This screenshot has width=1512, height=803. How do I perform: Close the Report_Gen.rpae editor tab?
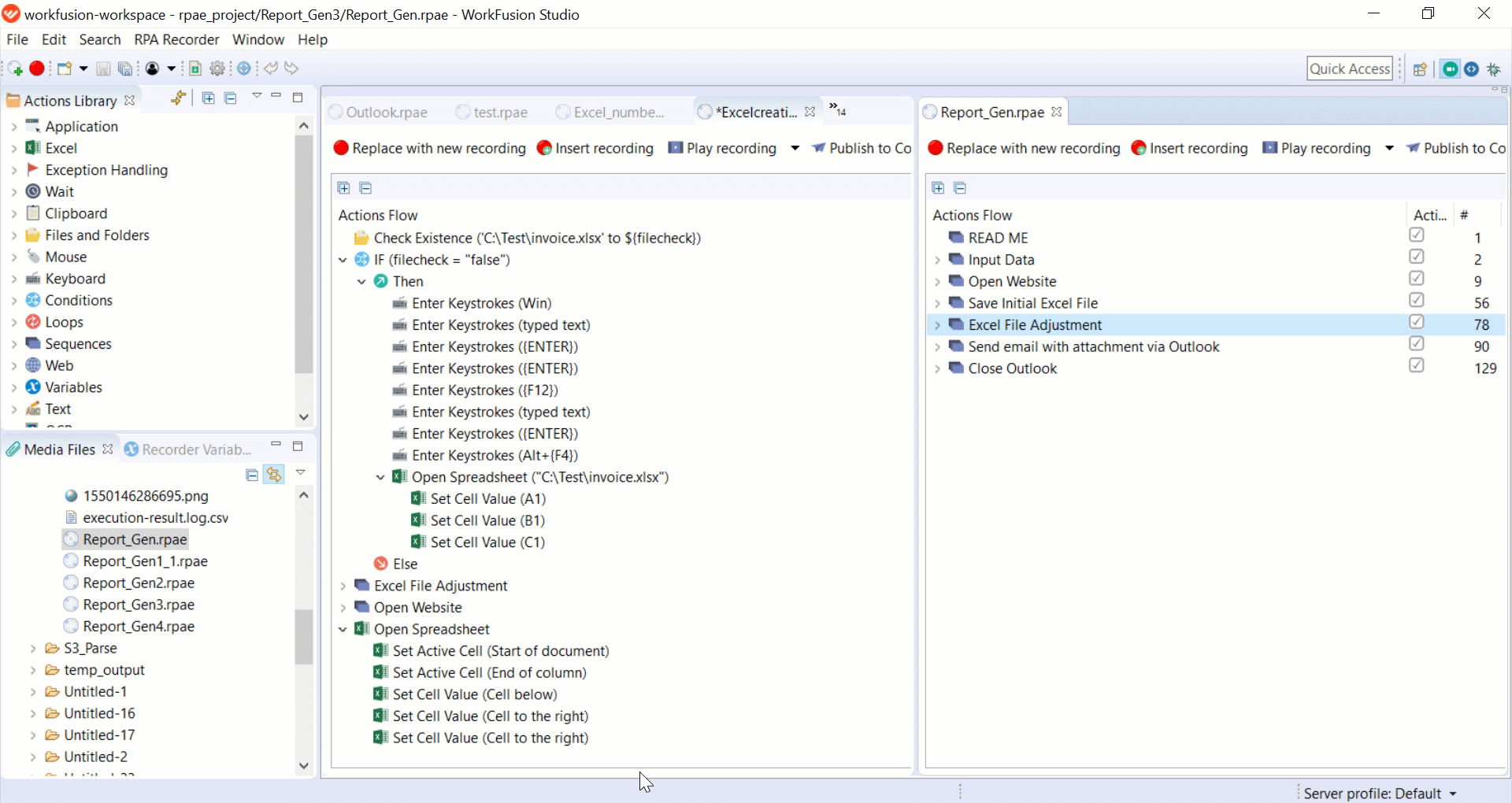pos(1057,112)
